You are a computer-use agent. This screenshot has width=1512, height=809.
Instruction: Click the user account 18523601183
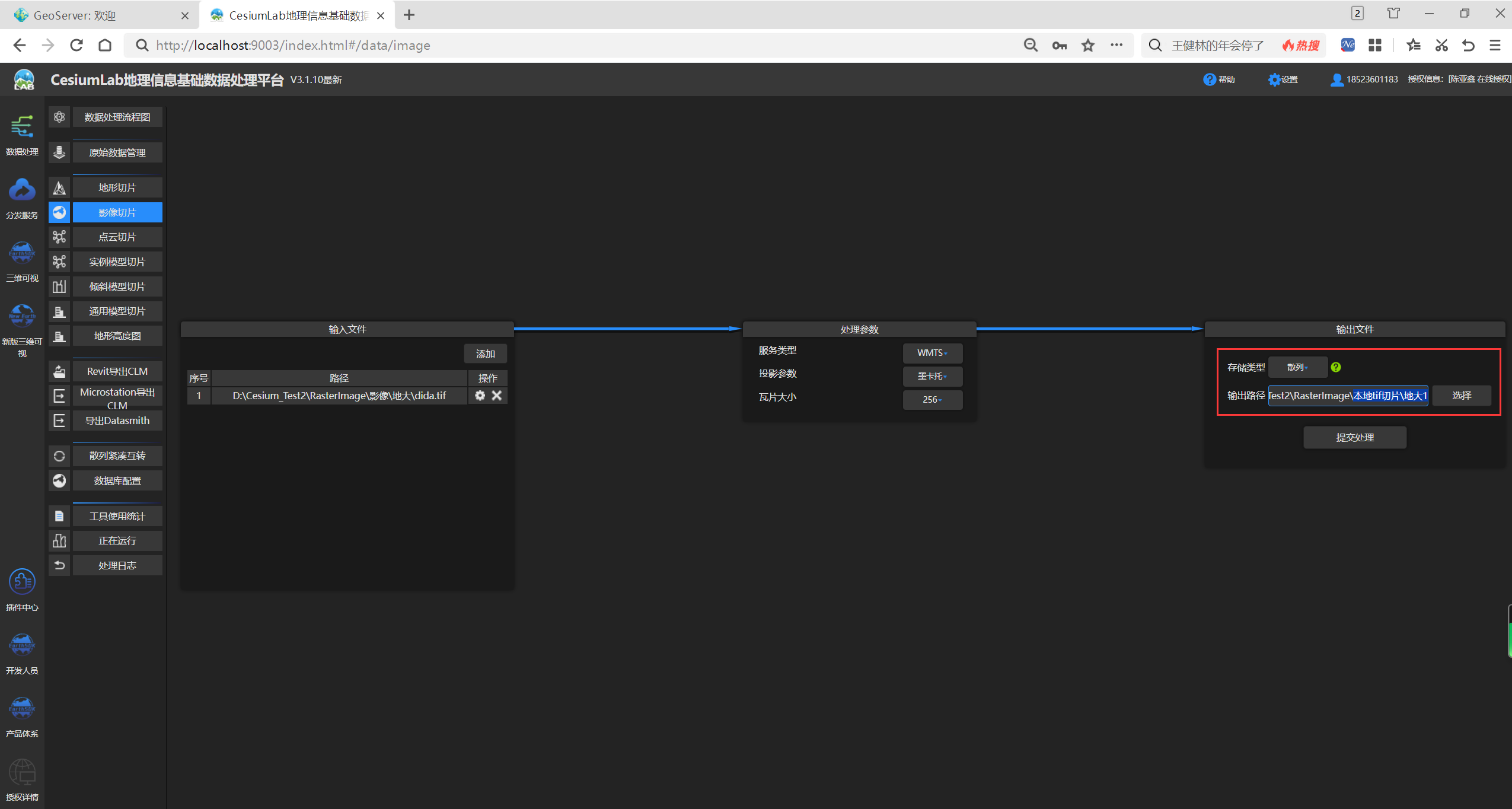coord(1364,79)
